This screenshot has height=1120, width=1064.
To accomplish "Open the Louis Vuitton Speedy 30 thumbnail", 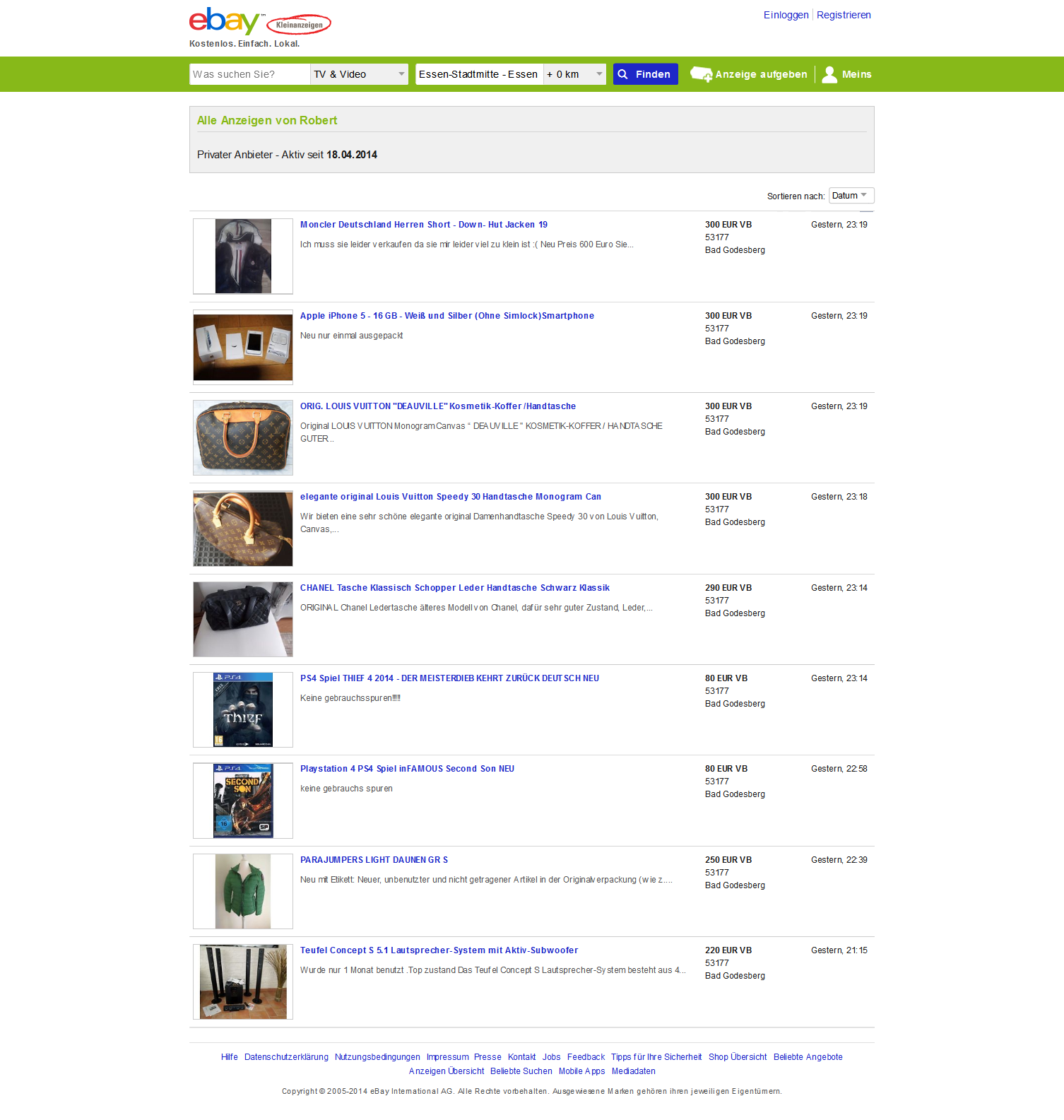I will [x=243, y=529].
